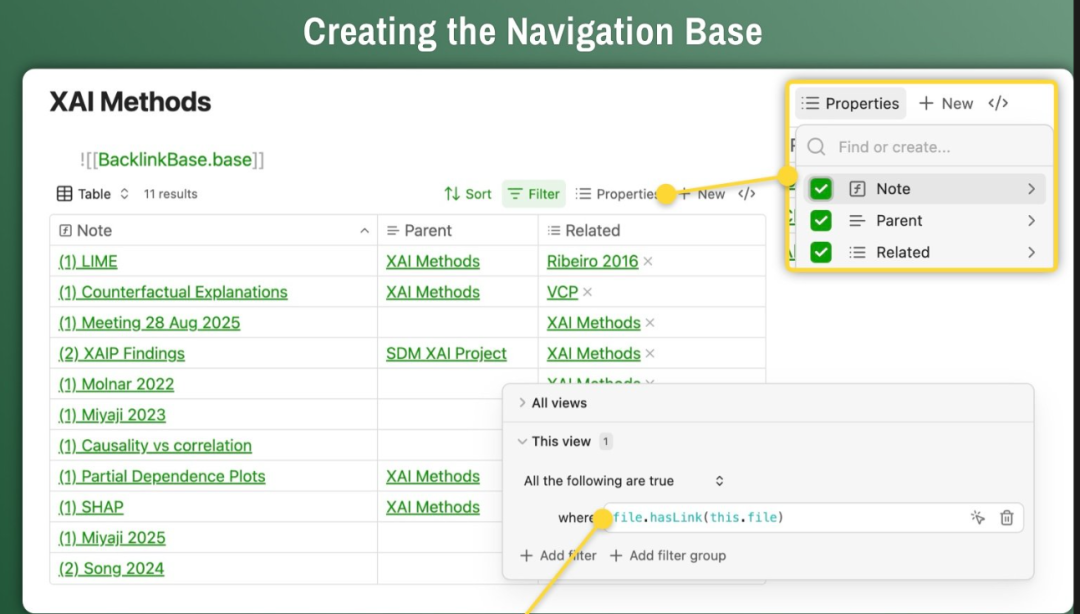This screenshot has width=1080, height=614.
Task: Open the (1) Partial Dependence Plots note
Action: [162, 476]
